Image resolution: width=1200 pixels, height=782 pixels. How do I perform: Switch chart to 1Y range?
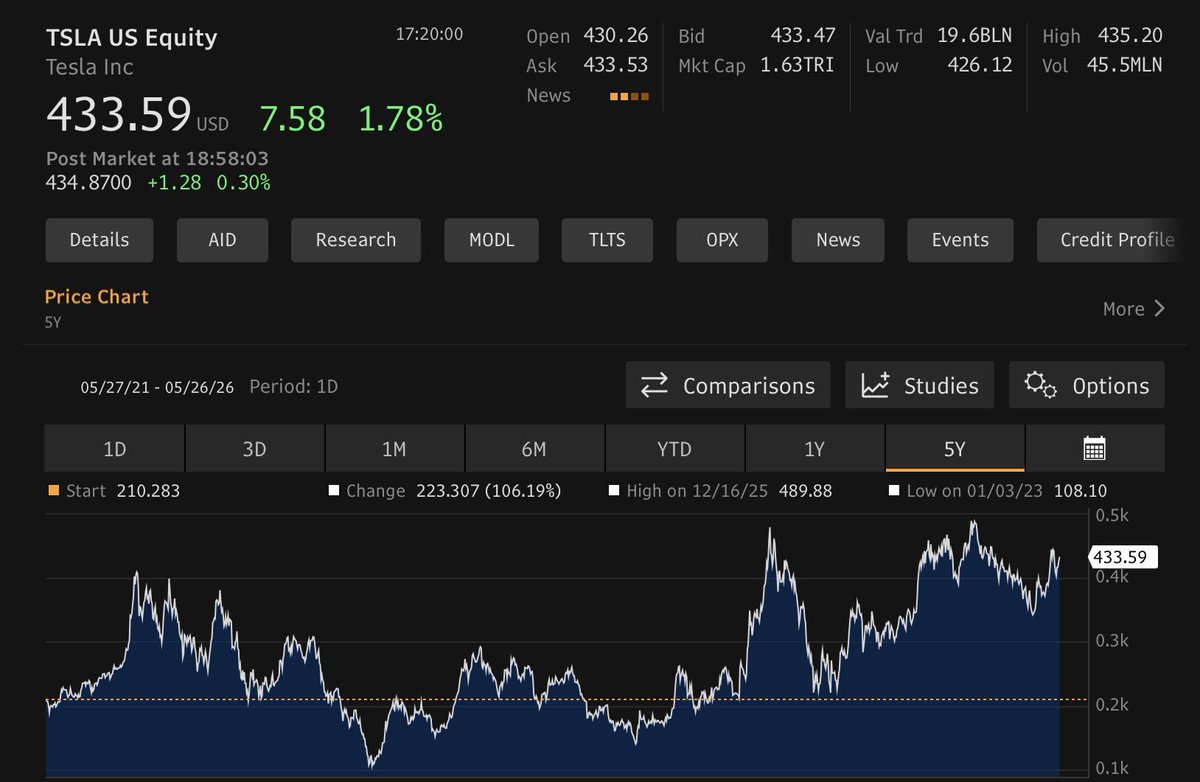click(815, 448)
